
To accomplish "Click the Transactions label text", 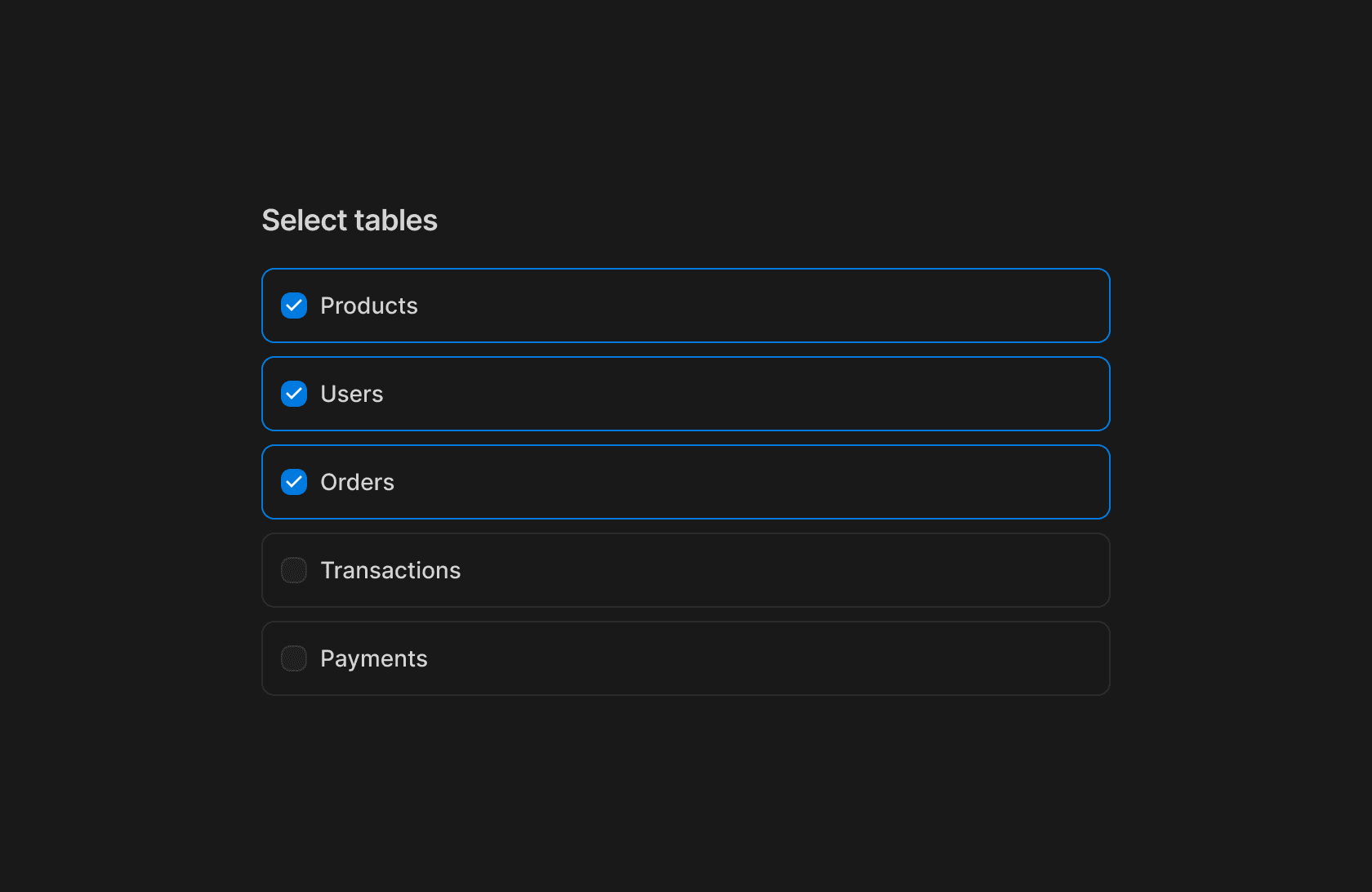I will (391, 570).
